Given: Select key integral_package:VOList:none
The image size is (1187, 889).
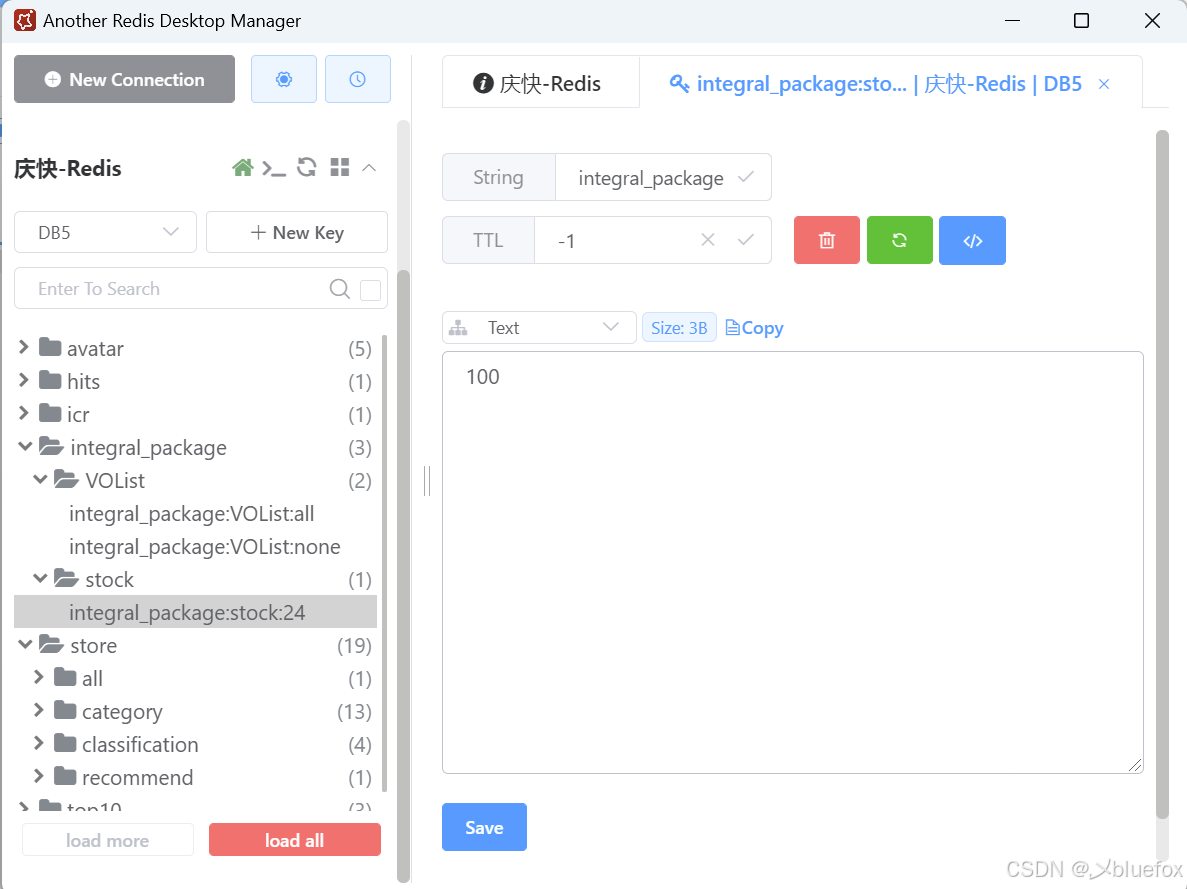Looking at the screenshot, I should click(204, 547).
